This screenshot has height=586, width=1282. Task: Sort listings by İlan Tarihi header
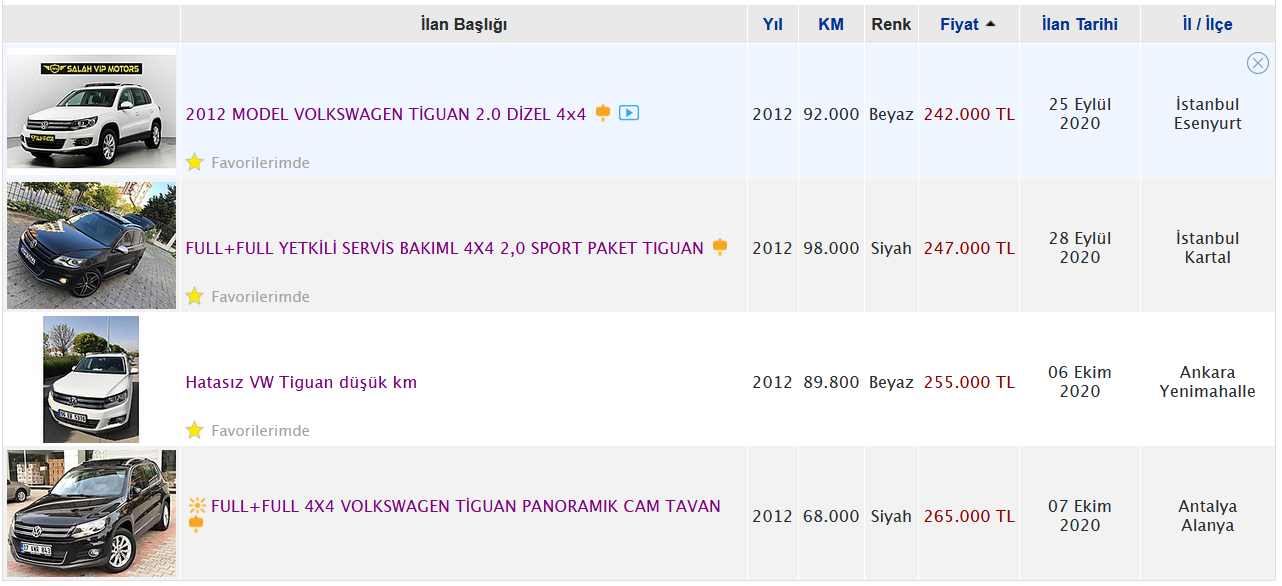[x=1079, y=24]
